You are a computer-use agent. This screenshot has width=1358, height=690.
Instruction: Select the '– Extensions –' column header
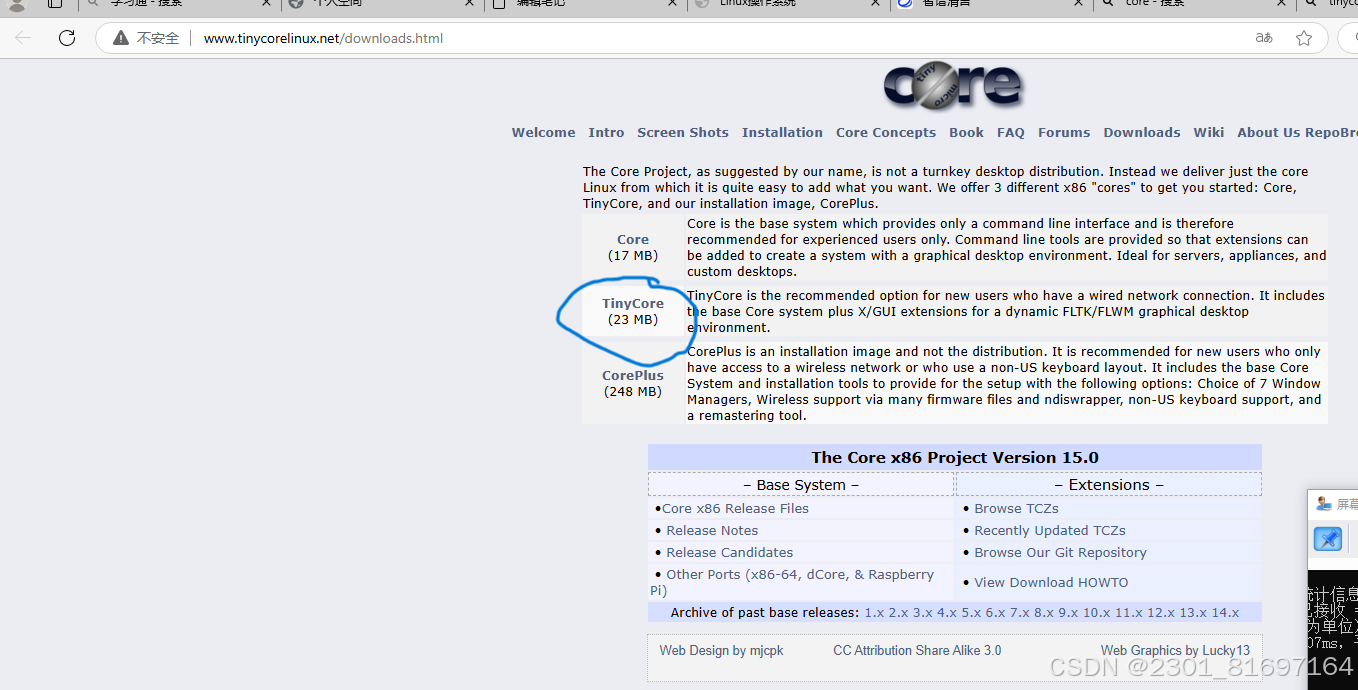coord(1109,484)
